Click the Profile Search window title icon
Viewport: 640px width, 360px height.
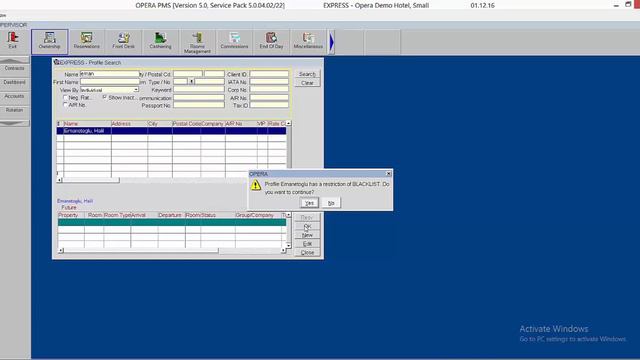(56, 62)
